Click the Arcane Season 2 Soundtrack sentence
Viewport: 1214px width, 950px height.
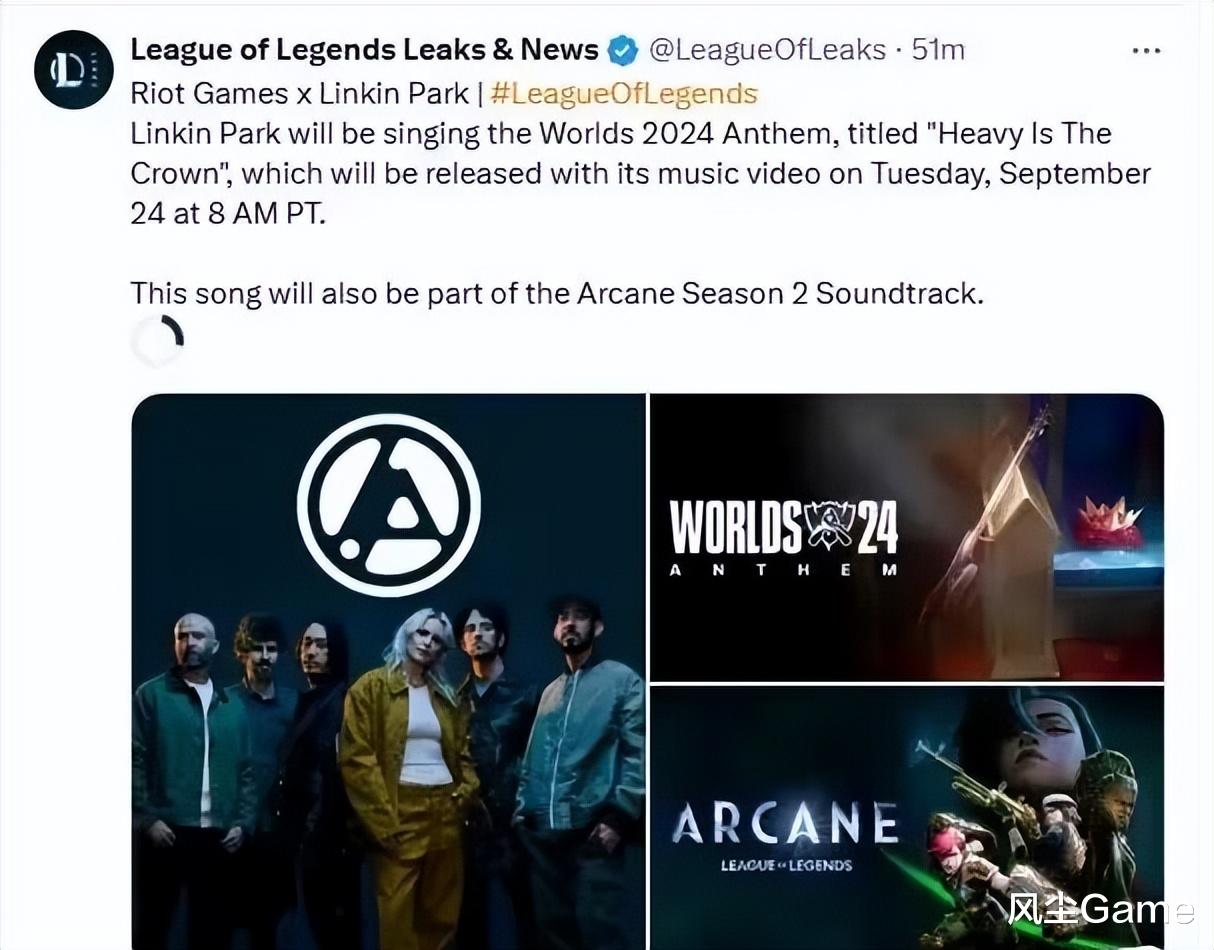(x=557, y=294)
